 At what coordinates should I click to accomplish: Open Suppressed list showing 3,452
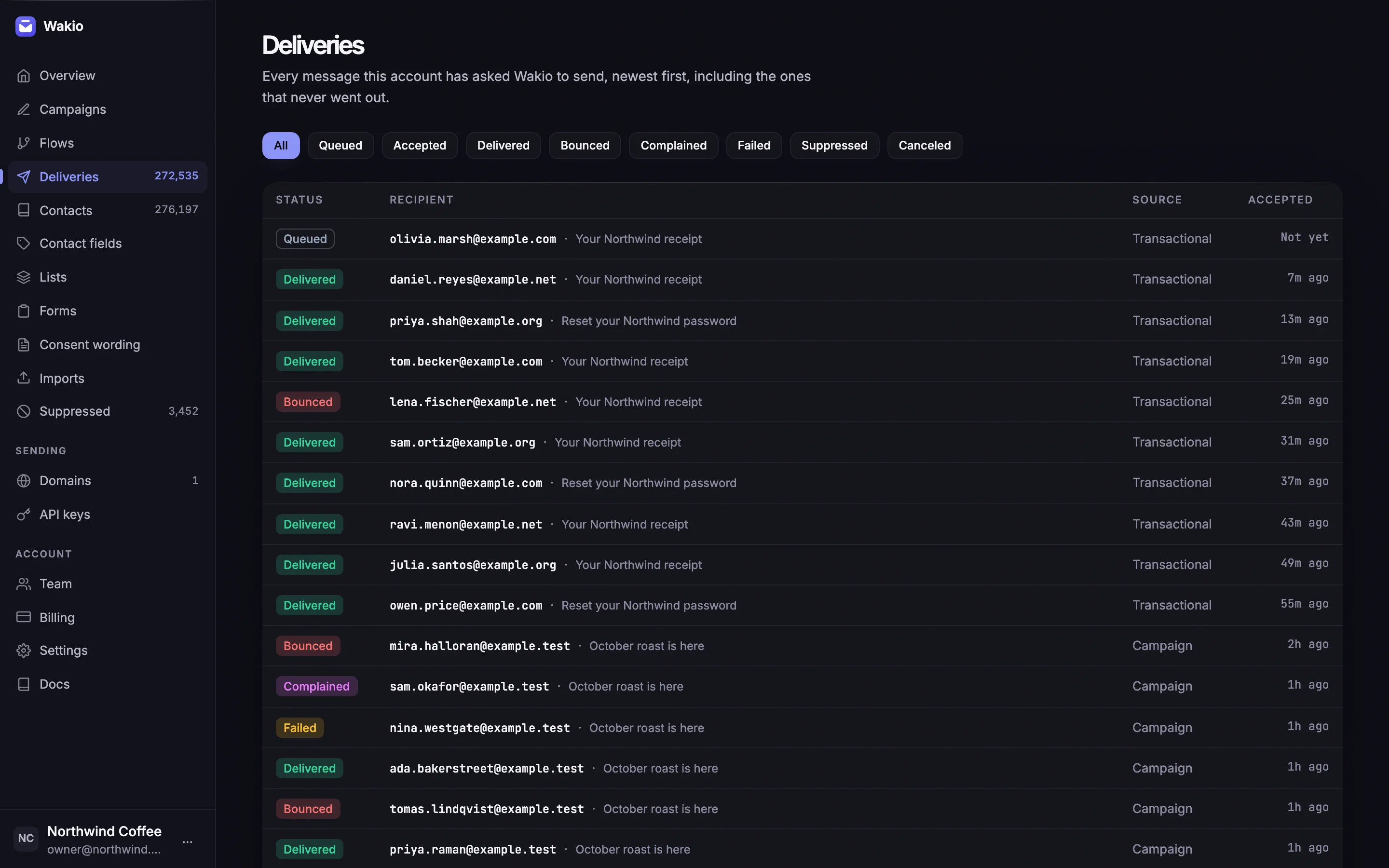click(x=108, y=411)
